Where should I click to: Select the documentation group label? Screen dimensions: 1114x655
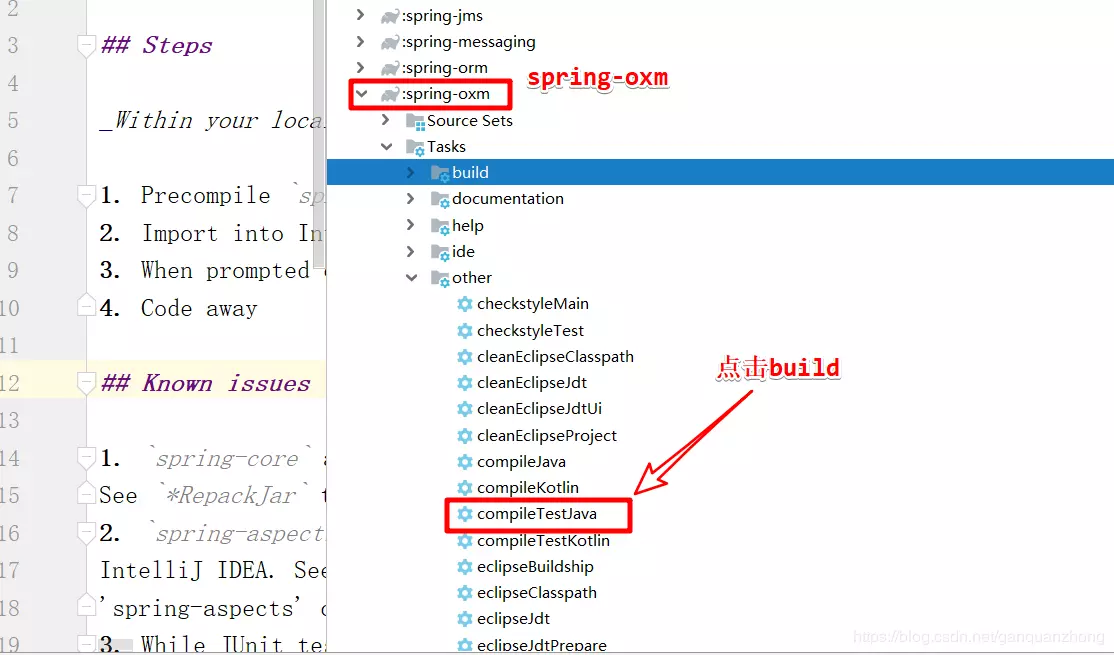(508, 199)
